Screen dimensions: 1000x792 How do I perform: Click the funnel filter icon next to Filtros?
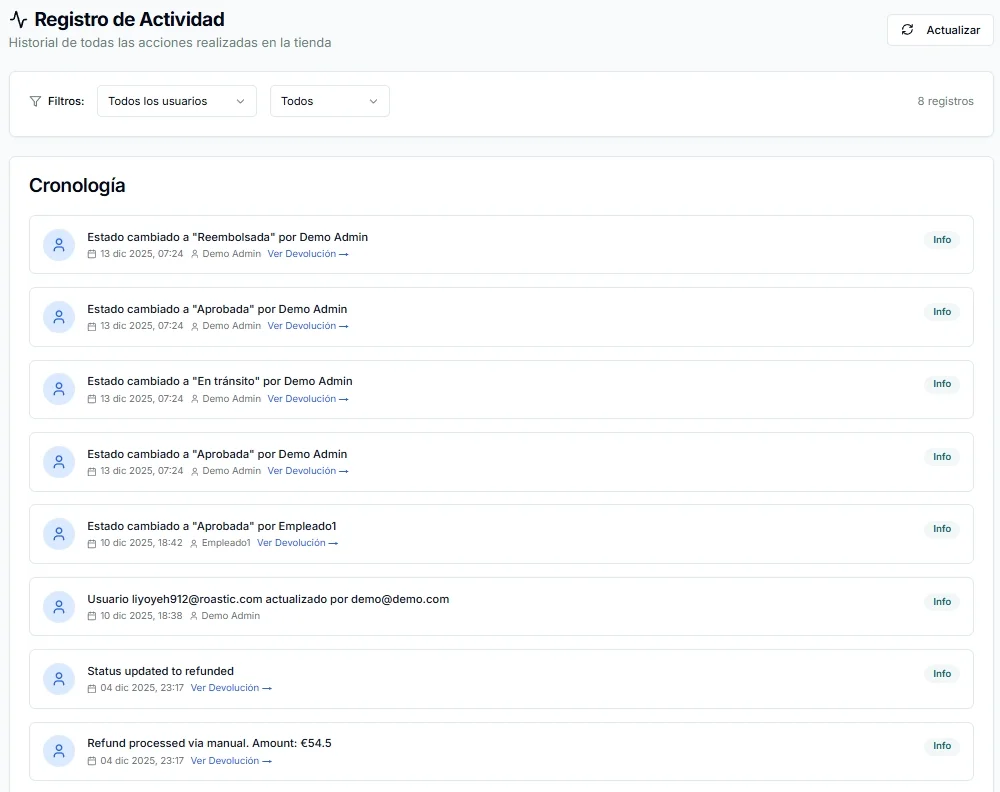point(36,101)
